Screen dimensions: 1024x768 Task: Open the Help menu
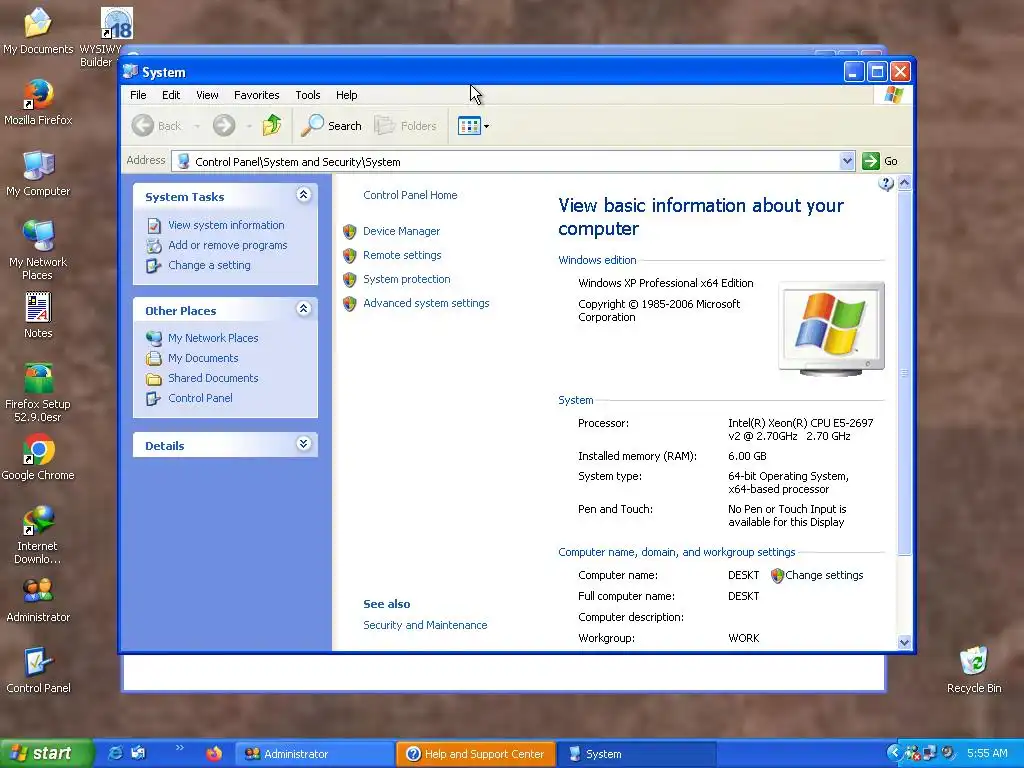tap(346, 95)
